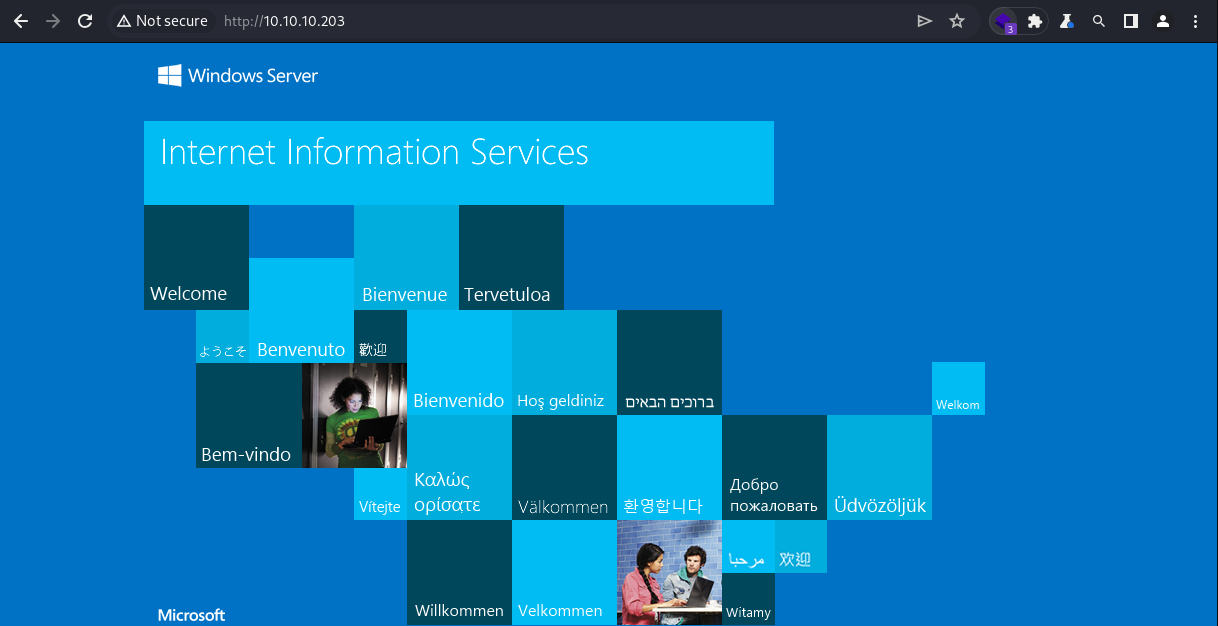Open the Not secure site info

click(x=162, y=21)
